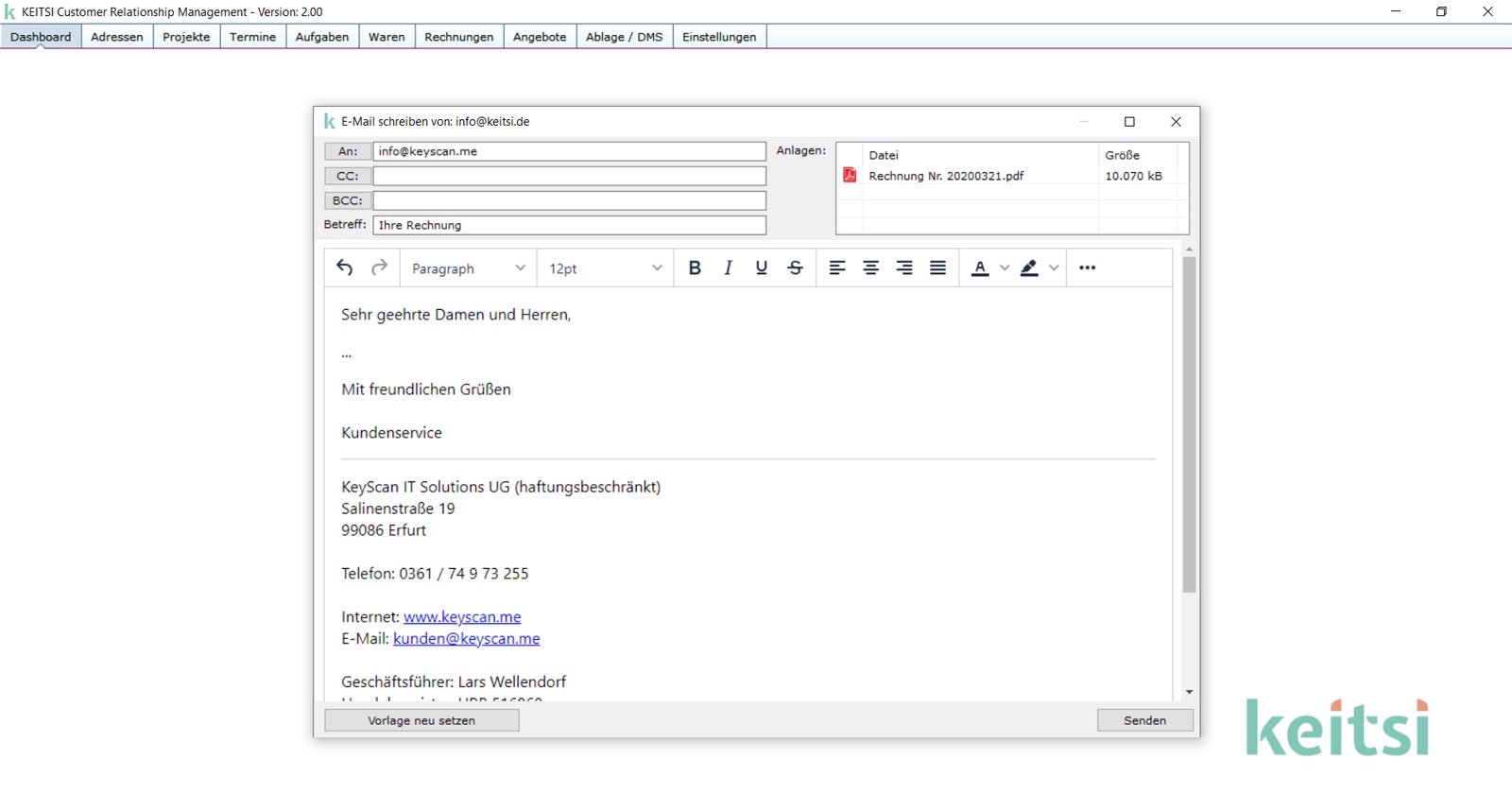1512x811 pixels.
Task: Open the Projekte tab
Action: click(186, 37)
